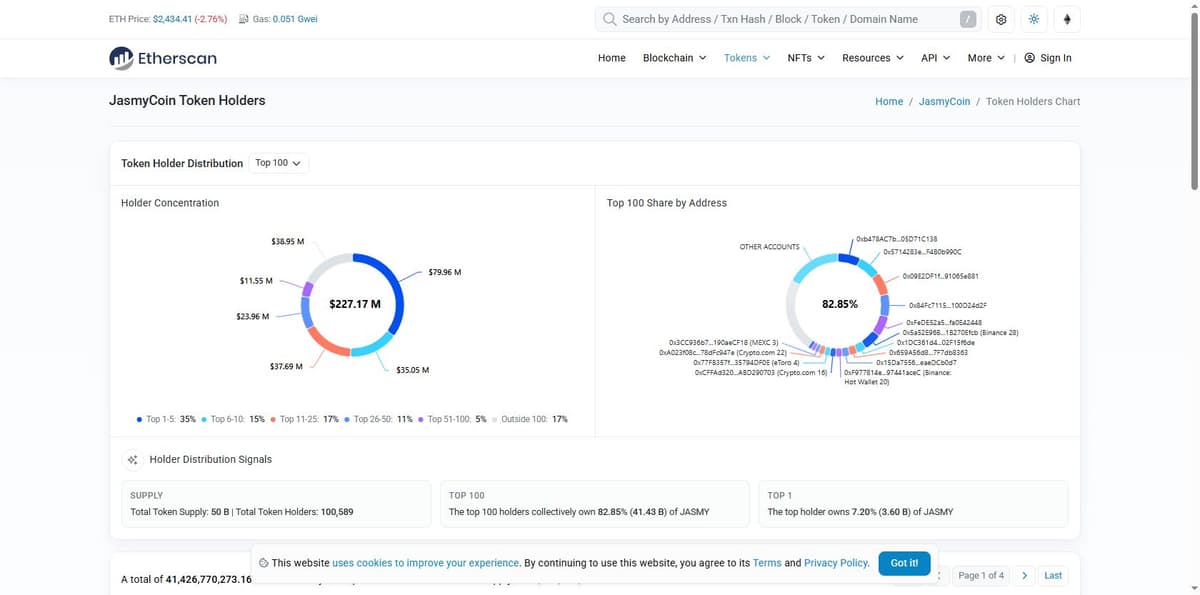Open the cookies usage link
1200x595 pixels.
click(426, 563)
